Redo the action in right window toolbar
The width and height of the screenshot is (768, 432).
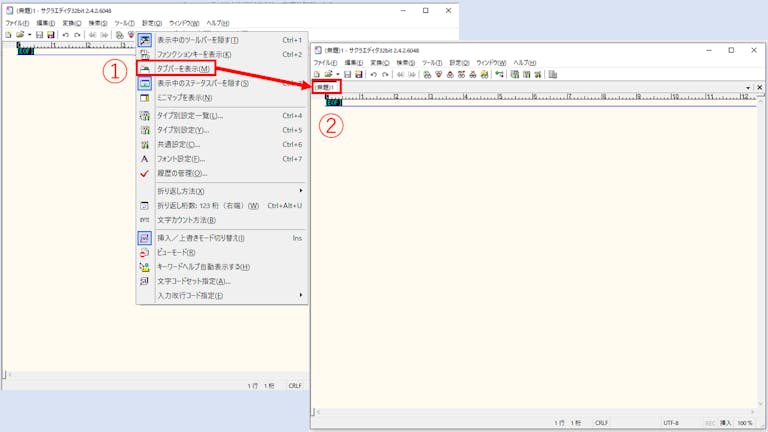coord(385,74)
